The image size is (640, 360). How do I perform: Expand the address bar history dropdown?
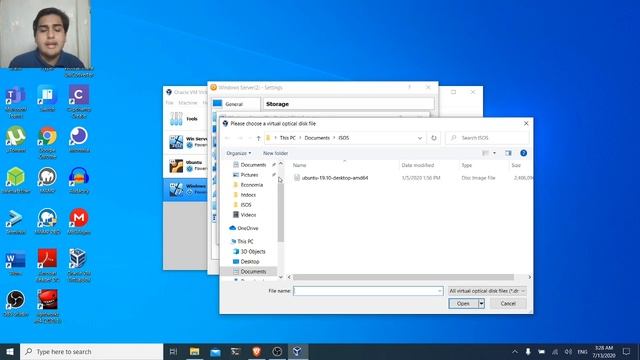click(420, 138)
